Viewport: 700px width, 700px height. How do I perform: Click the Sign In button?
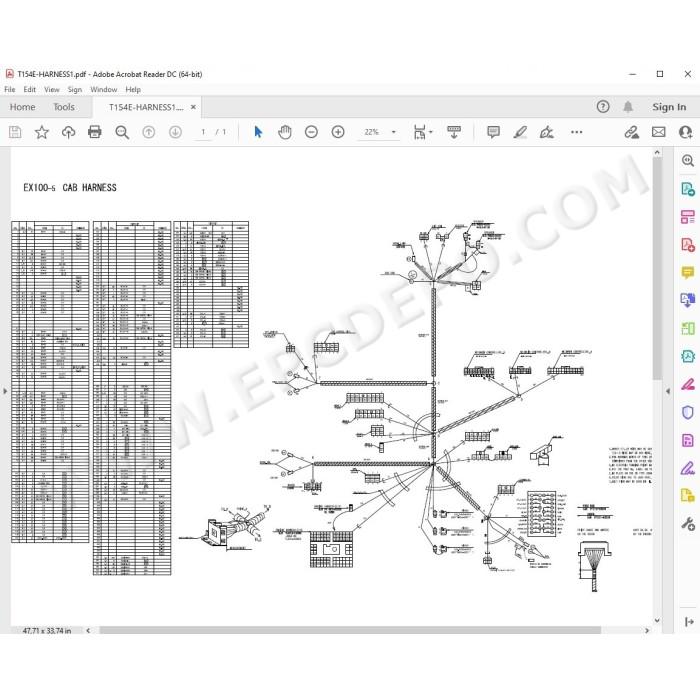click(x=669, y=107)
